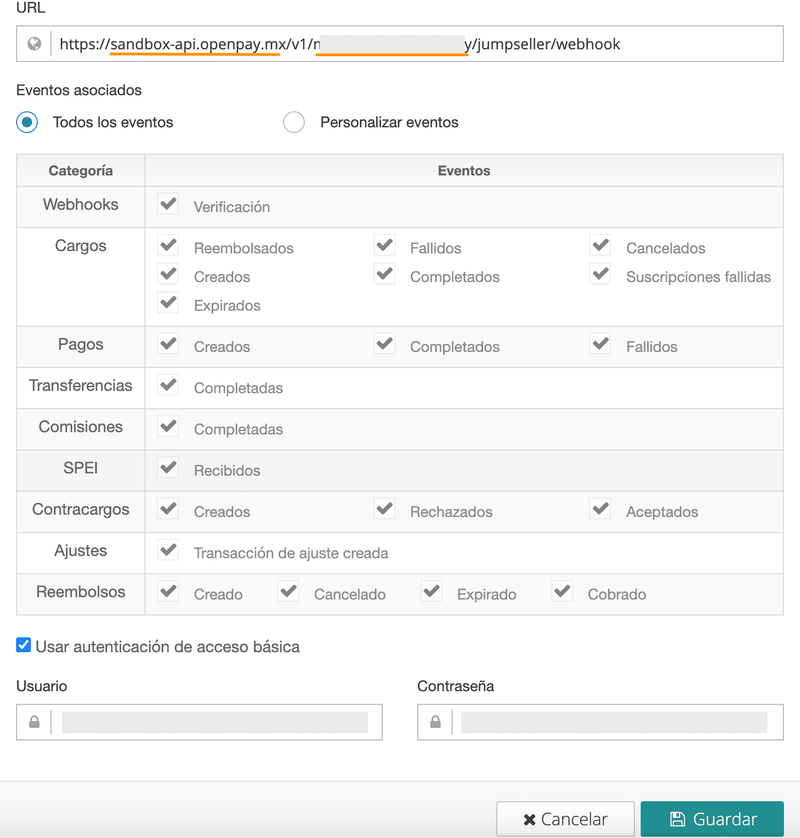
Task: Focus the Contraseña text field
Action: (x=617, y=722)
